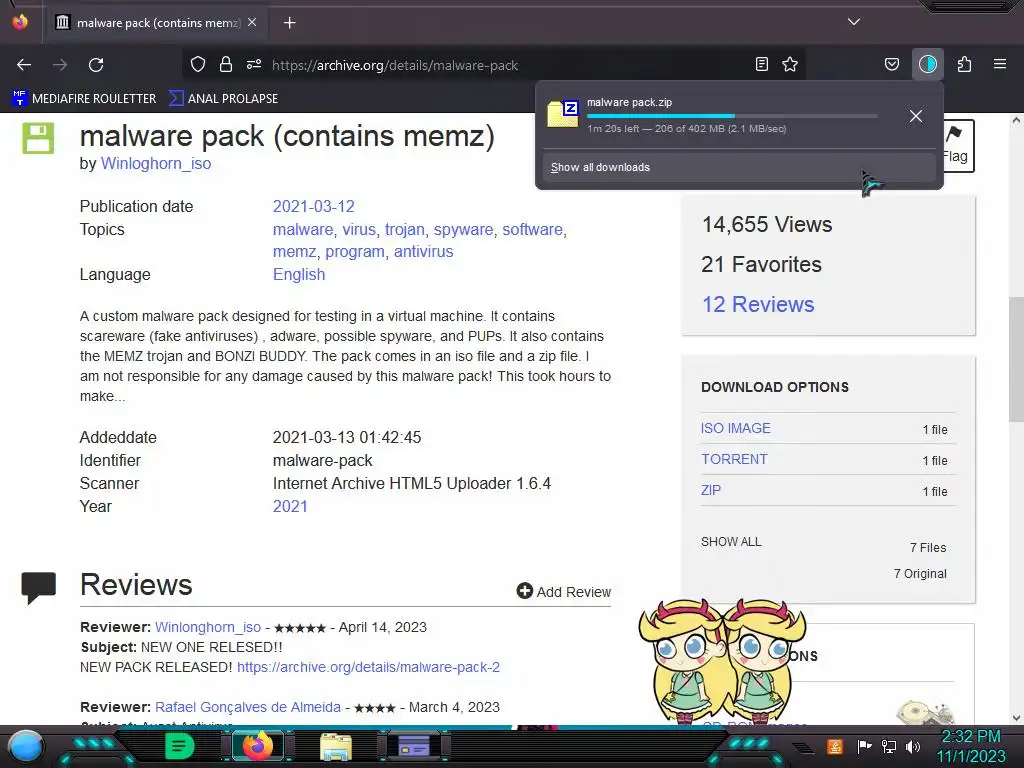The width and height of the screenshot is (1024, 768).
Task: Open site security padlock info
Action: [x=226, y=64]
